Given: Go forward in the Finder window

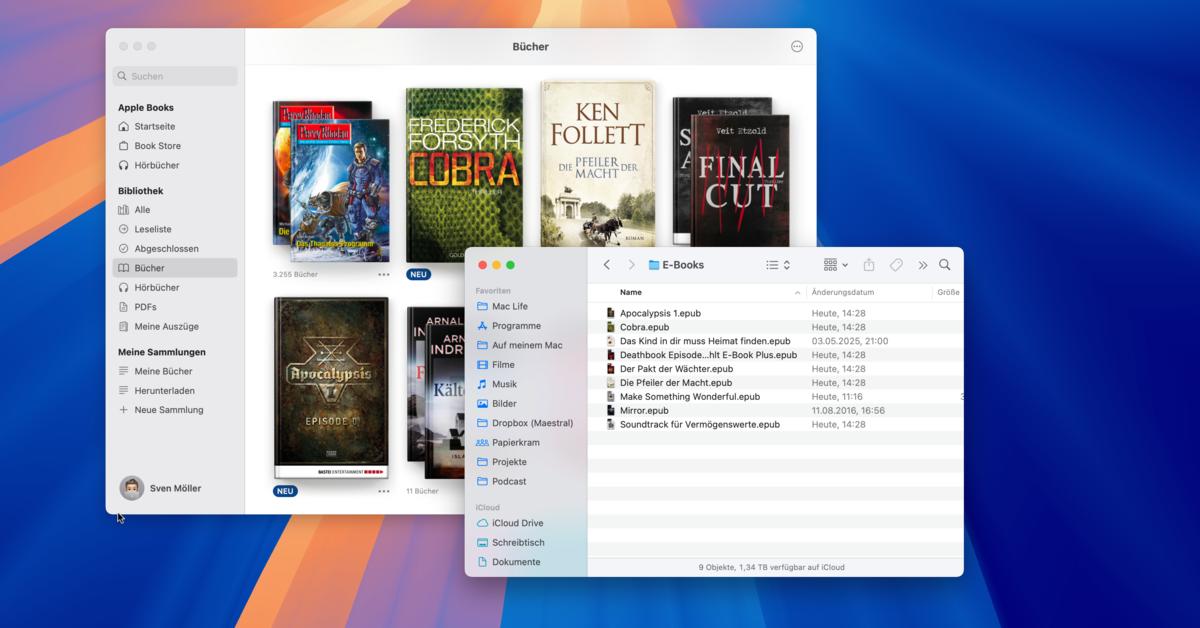Looking at the screenshot, I should pos(631,265).
